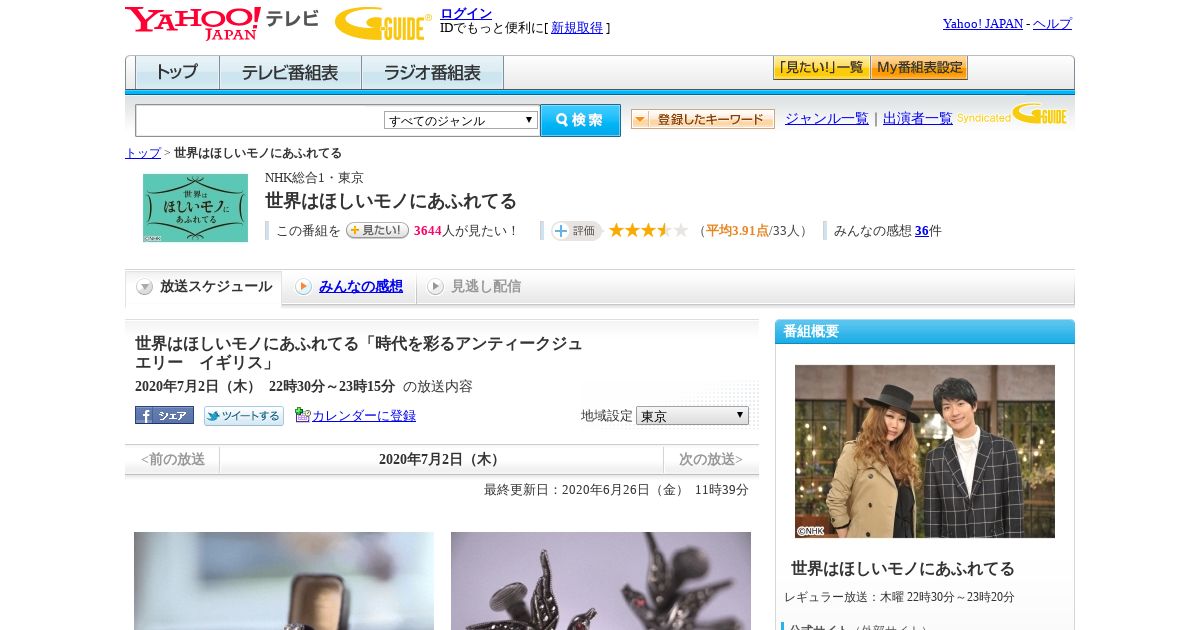This screenshot has height=630, width=1200.
Task: Click the Syndicated G-GUIDE logo
Action: click(x=1012, y=114)
